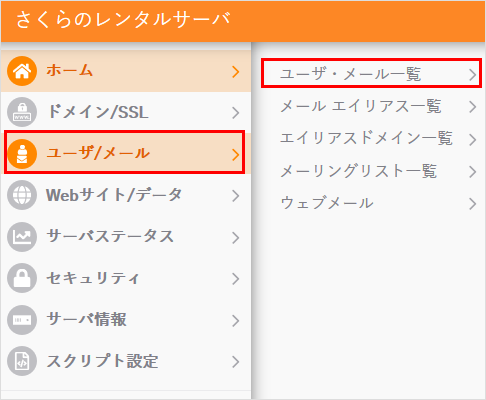Click the ホーム house icon
Viewport: 486px width, 400px height.
(x=22, y=71)
